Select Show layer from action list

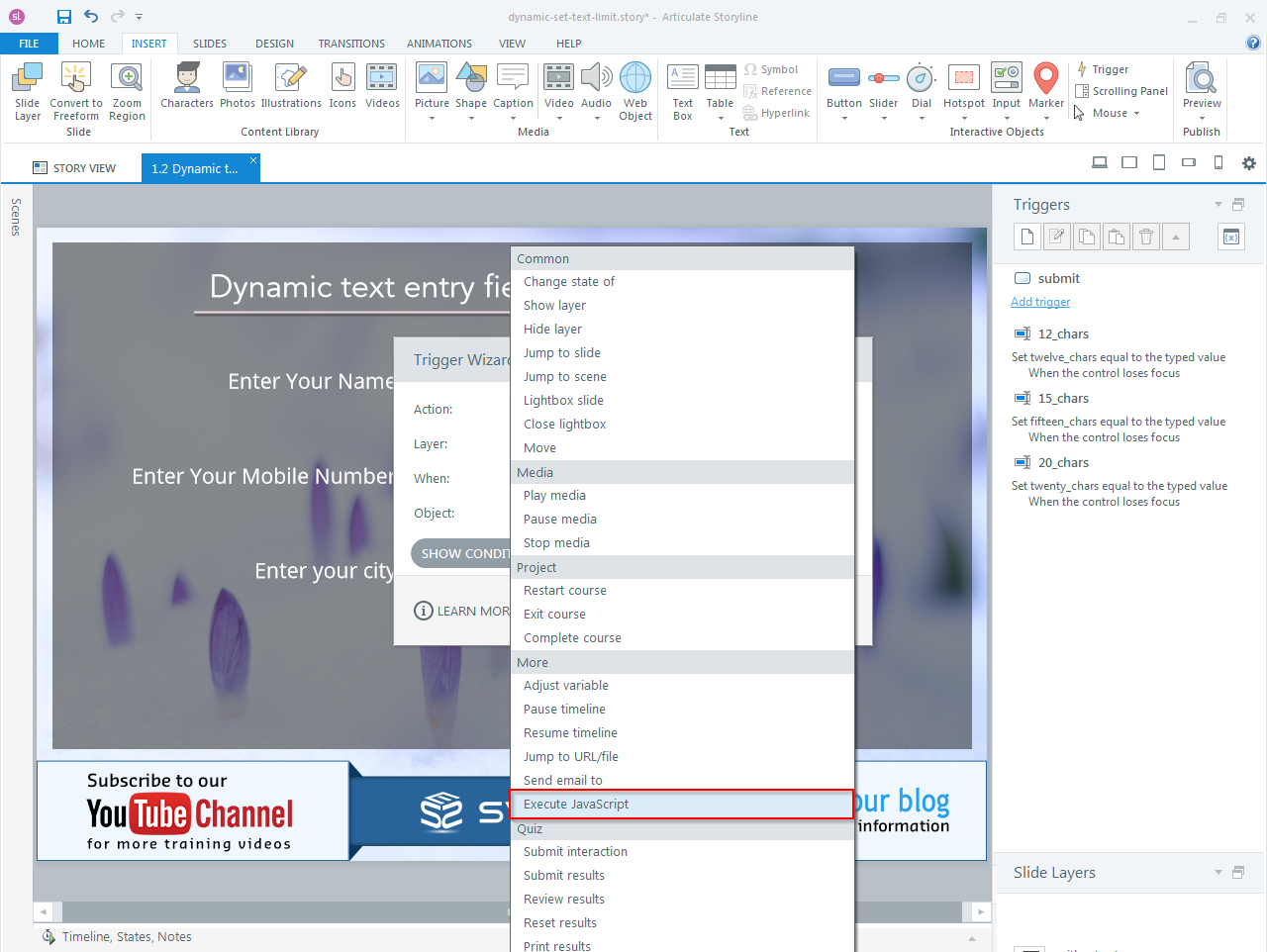(681, 306)
